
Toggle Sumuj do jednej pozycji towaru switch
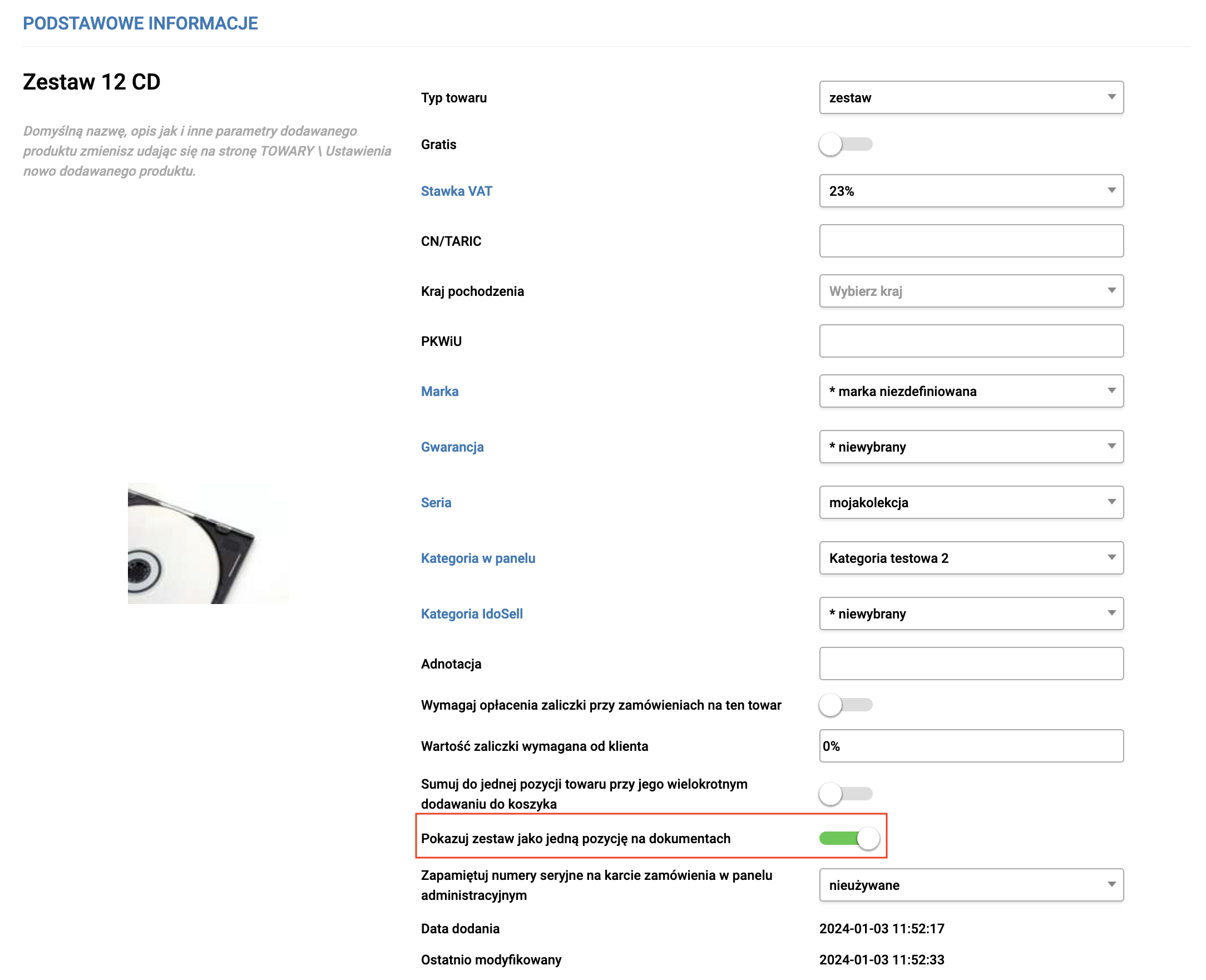pos(845,794)
